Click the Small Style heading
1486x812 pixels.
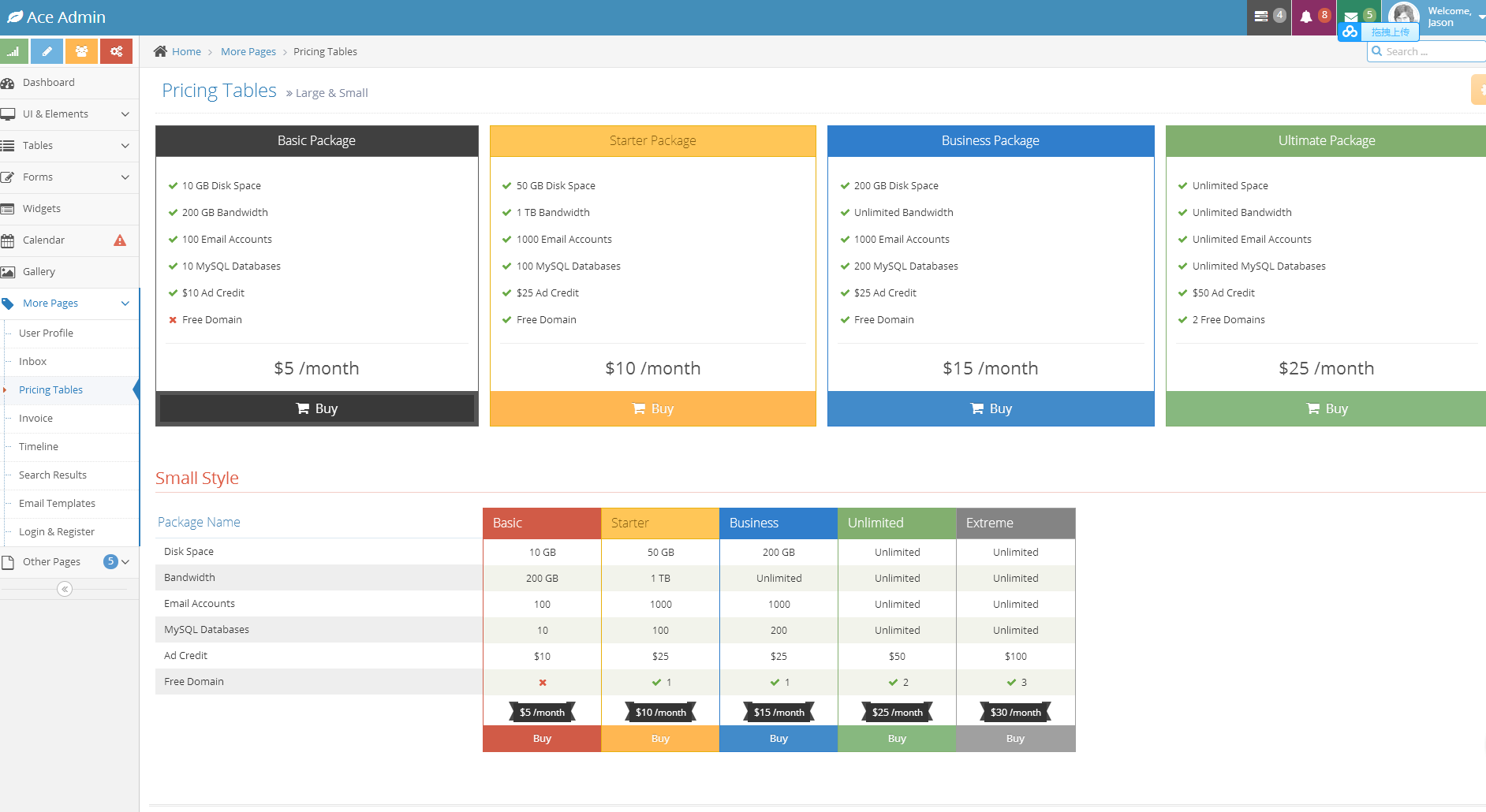point(197,479)
